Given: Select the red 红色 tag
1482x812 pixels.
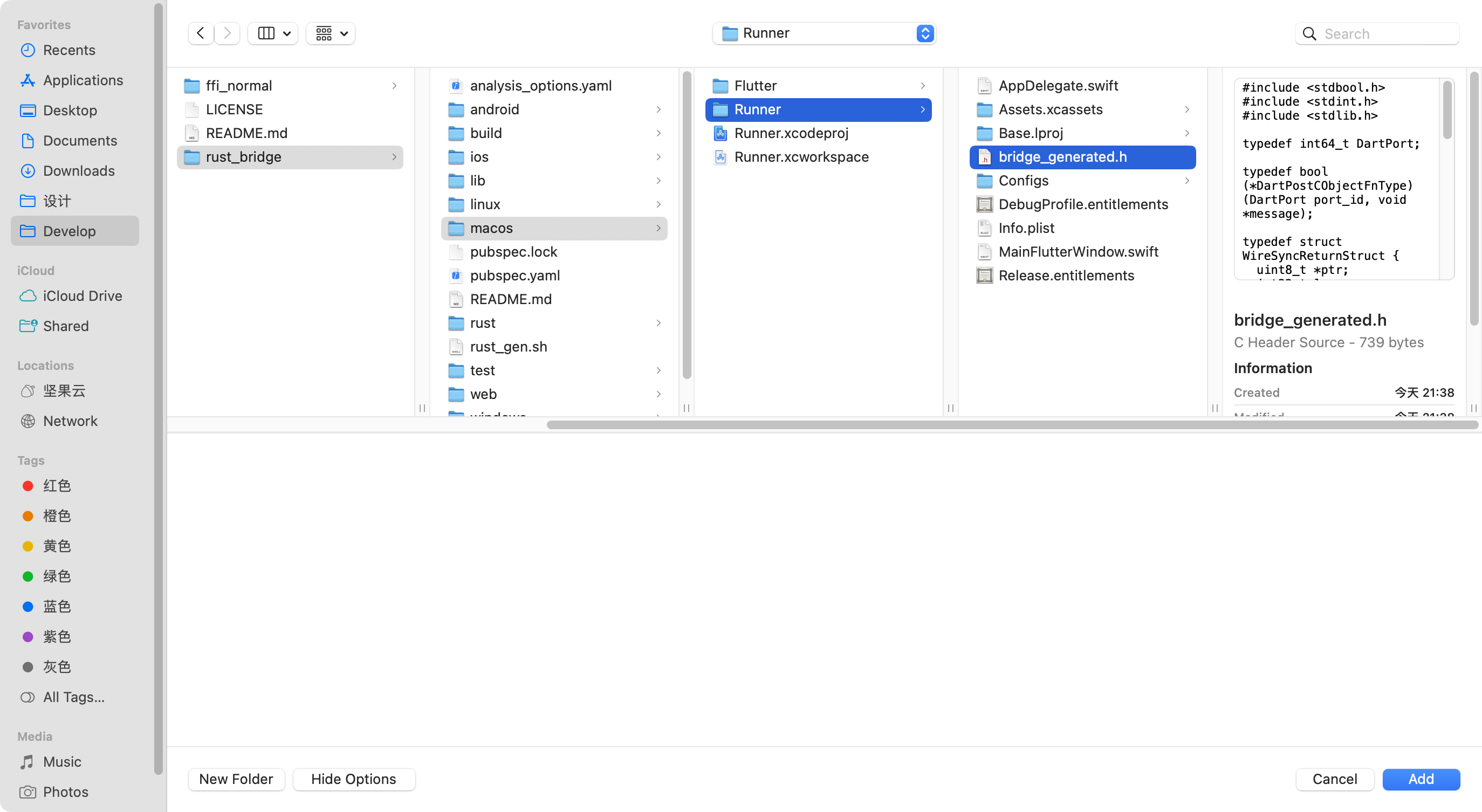Looking at the screenshot, I should point(57,486).
